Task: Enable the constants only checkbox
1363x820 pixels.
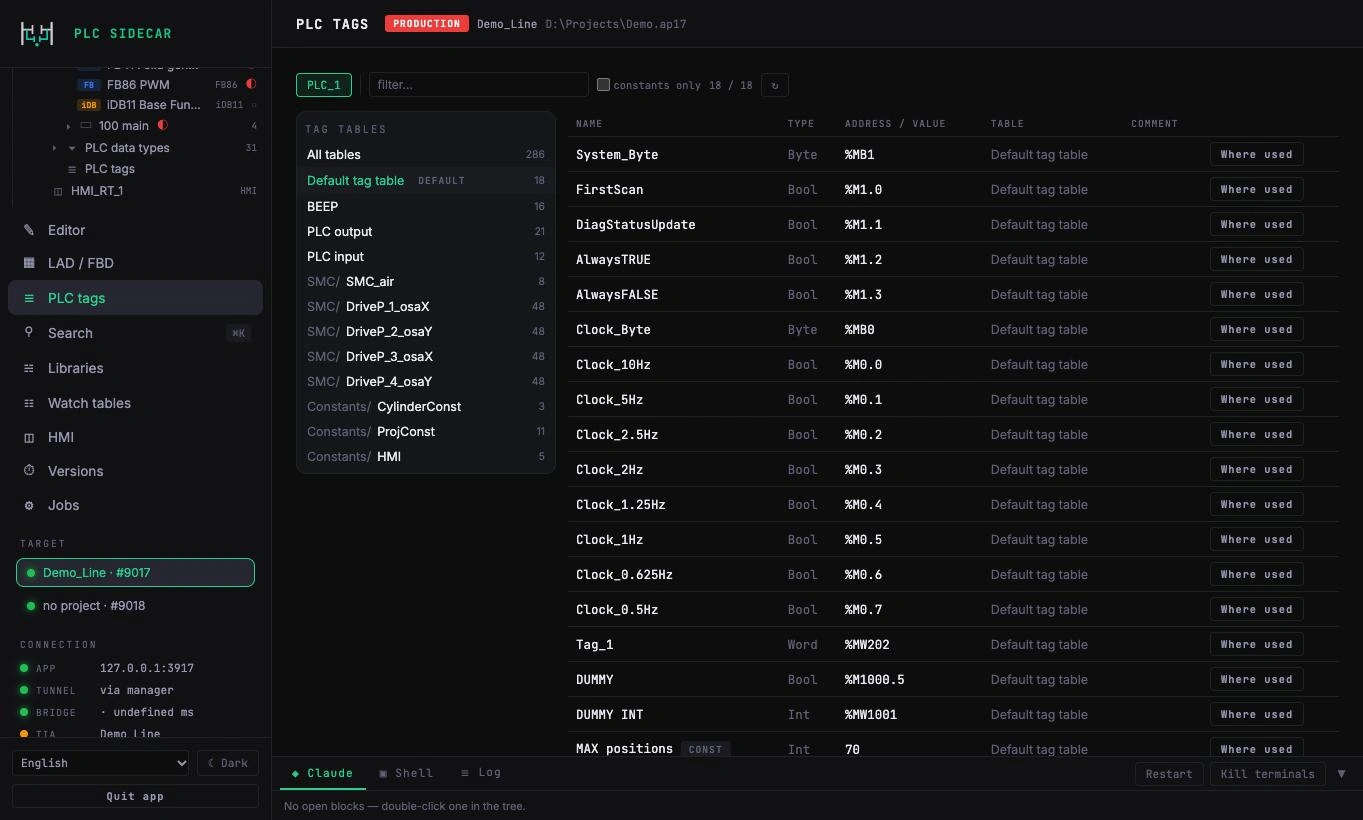Action: click(603, 85)
